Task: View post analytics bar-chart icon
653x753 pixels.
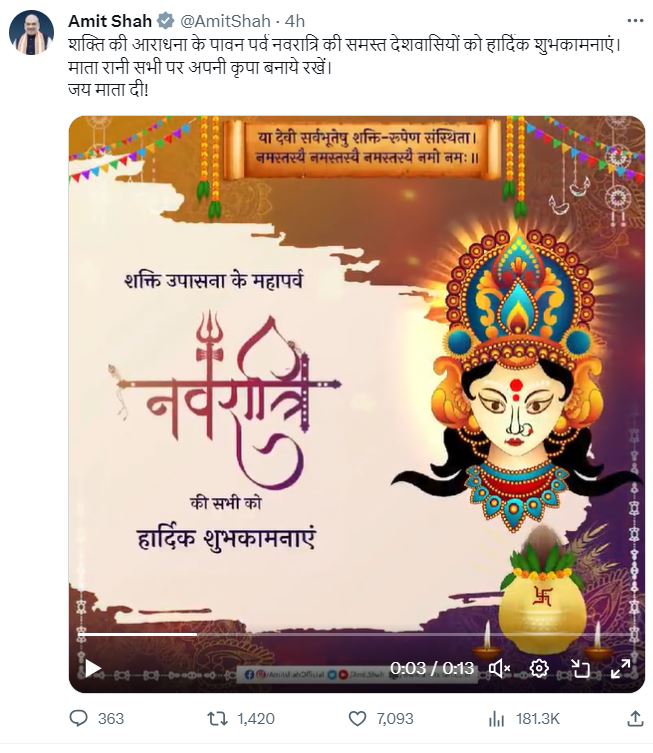Action: [x=496, y=718]
